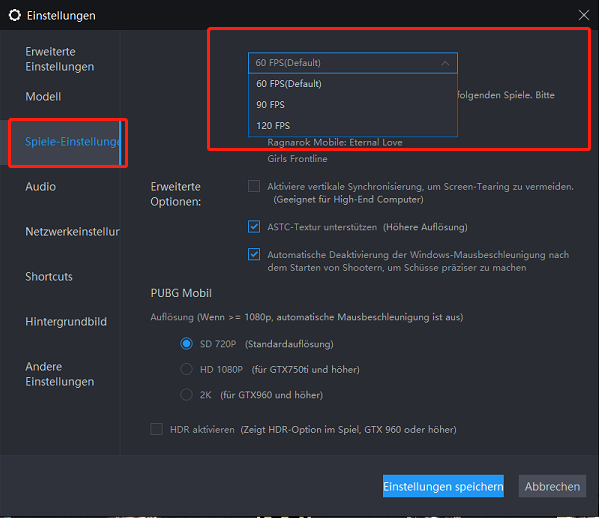Enable HDR aktivieren checkbox
The height and width of the screenshot is (518, 599).
pyautogui.click(x=157, y=429)
